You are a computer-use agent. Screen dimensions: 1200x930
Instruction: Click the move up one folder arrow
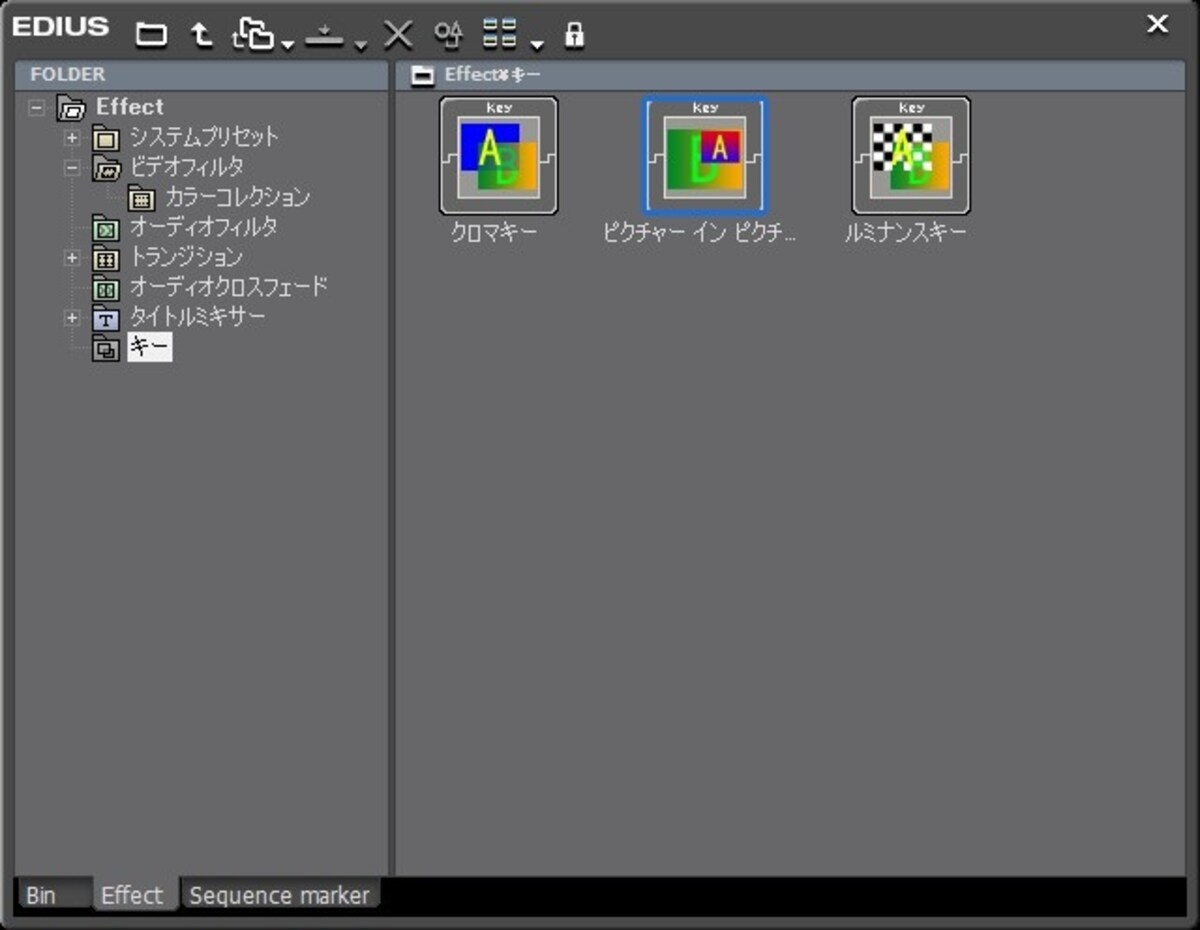pos(202,35)
